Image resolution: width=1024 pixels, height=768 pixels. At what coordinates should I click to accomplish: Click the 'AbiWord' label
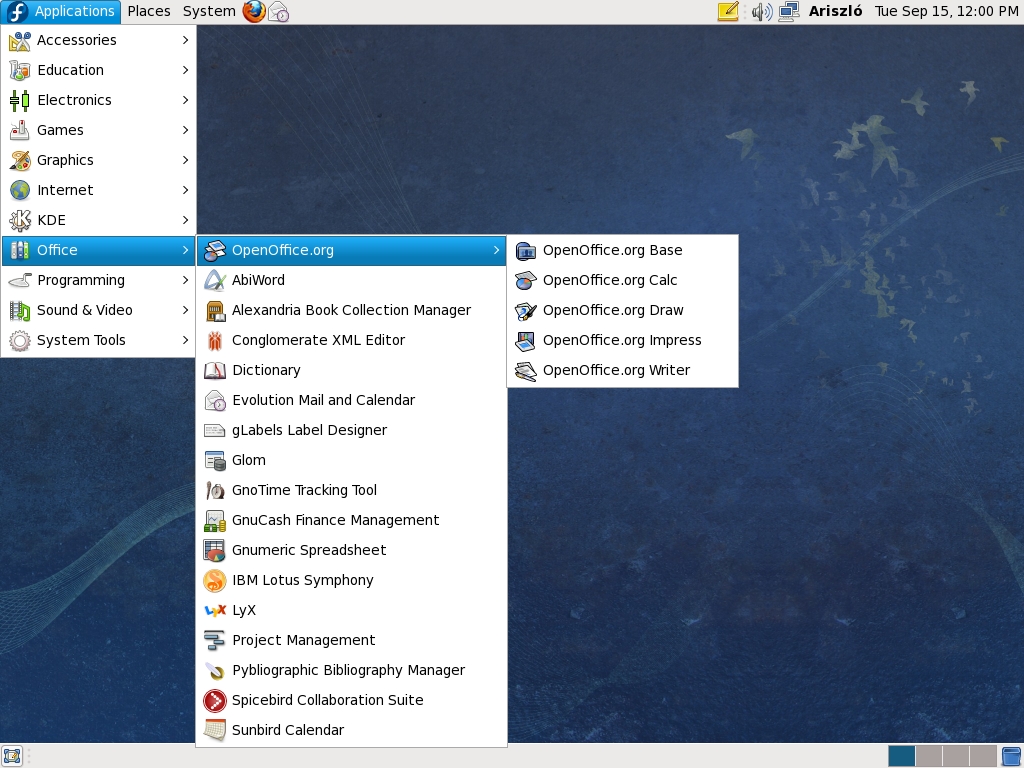pos(259,280)
